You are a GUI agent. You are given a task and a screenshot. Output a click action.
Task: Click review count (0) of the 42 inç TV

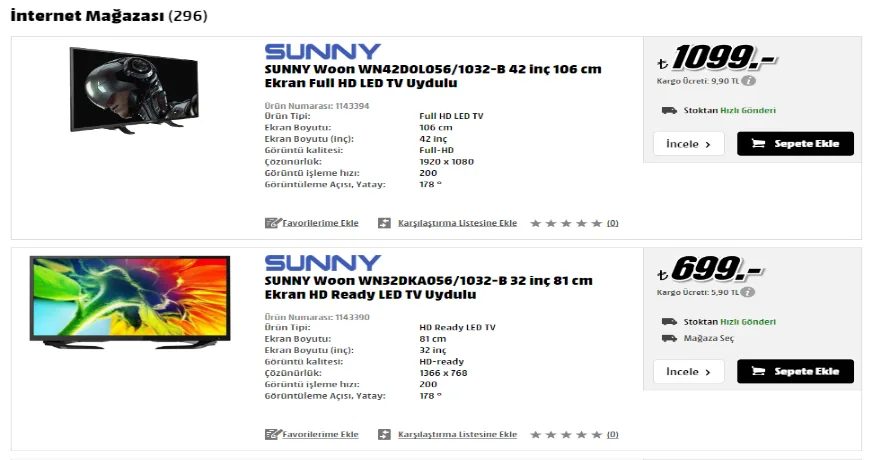612,223
